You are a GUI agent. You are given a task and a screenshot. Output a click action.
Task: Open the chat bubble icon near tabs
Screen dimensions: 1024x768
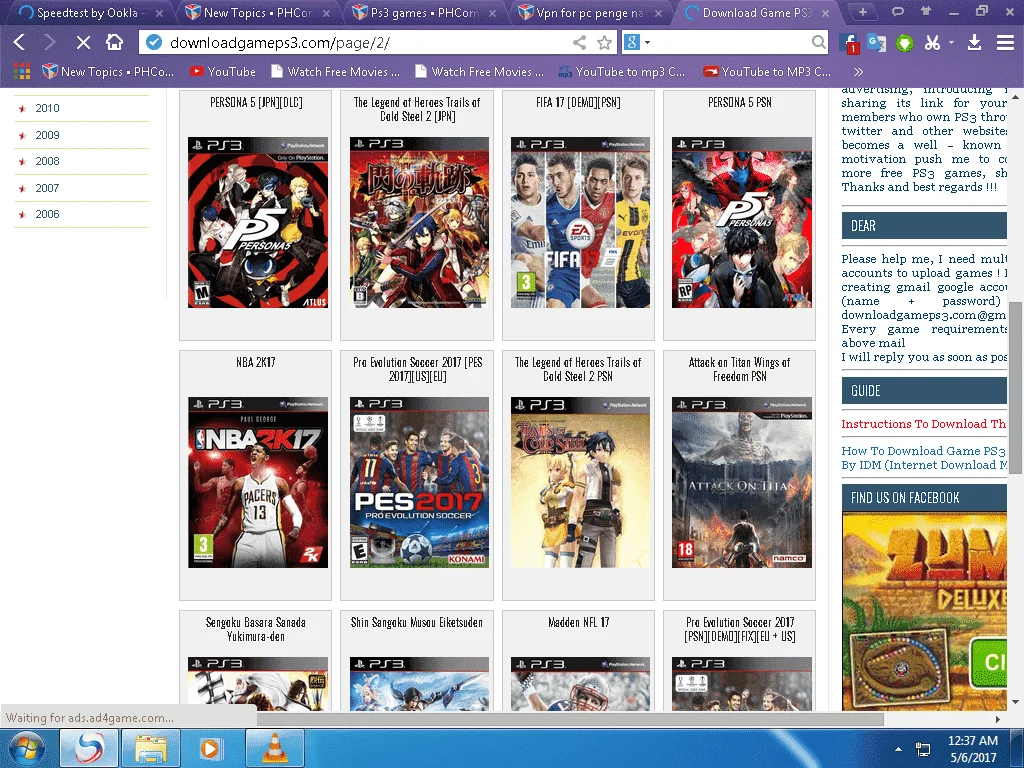[x=898, y=11]
